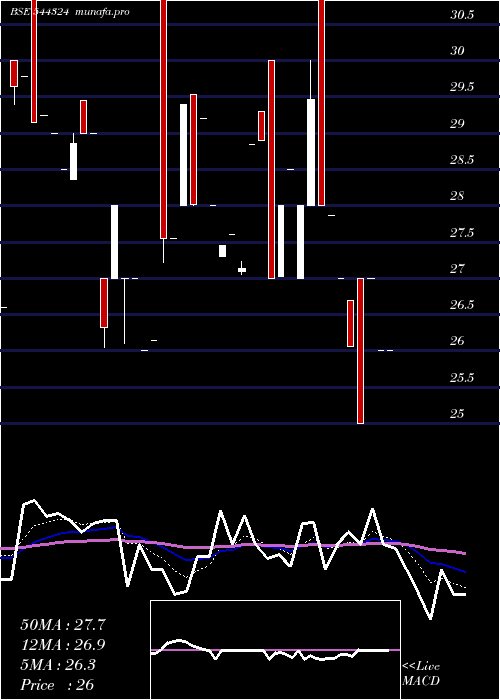Select the 27 price axis label
The height and width of the screenshot is (700, 500).
point(458,269)
